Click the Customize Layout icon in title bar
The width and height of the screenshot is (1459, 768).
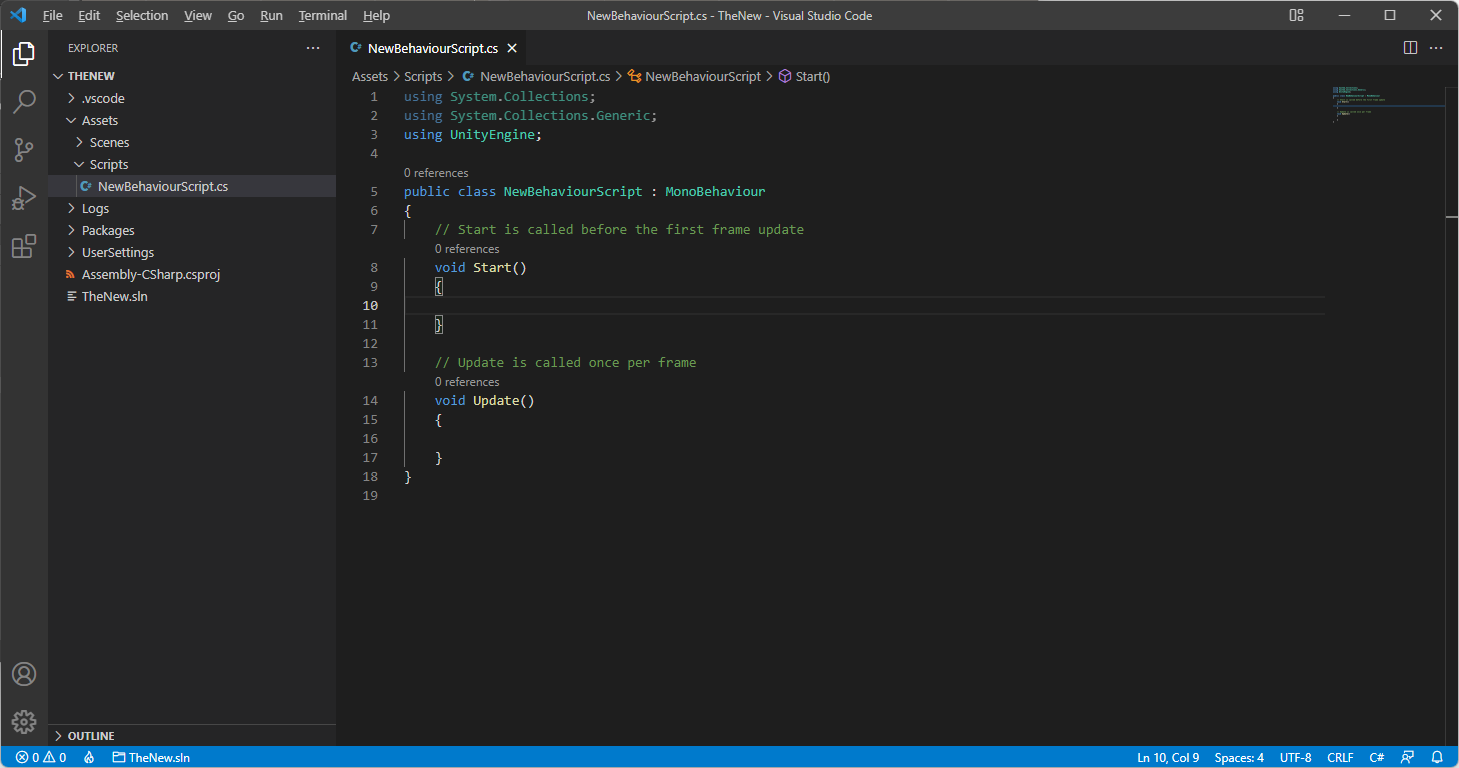click(x=1297, y=15)
